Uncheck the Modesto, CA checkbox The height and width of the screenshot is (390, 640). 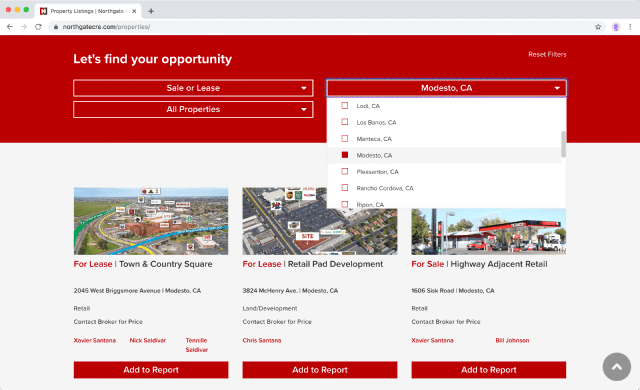point(345,155)
